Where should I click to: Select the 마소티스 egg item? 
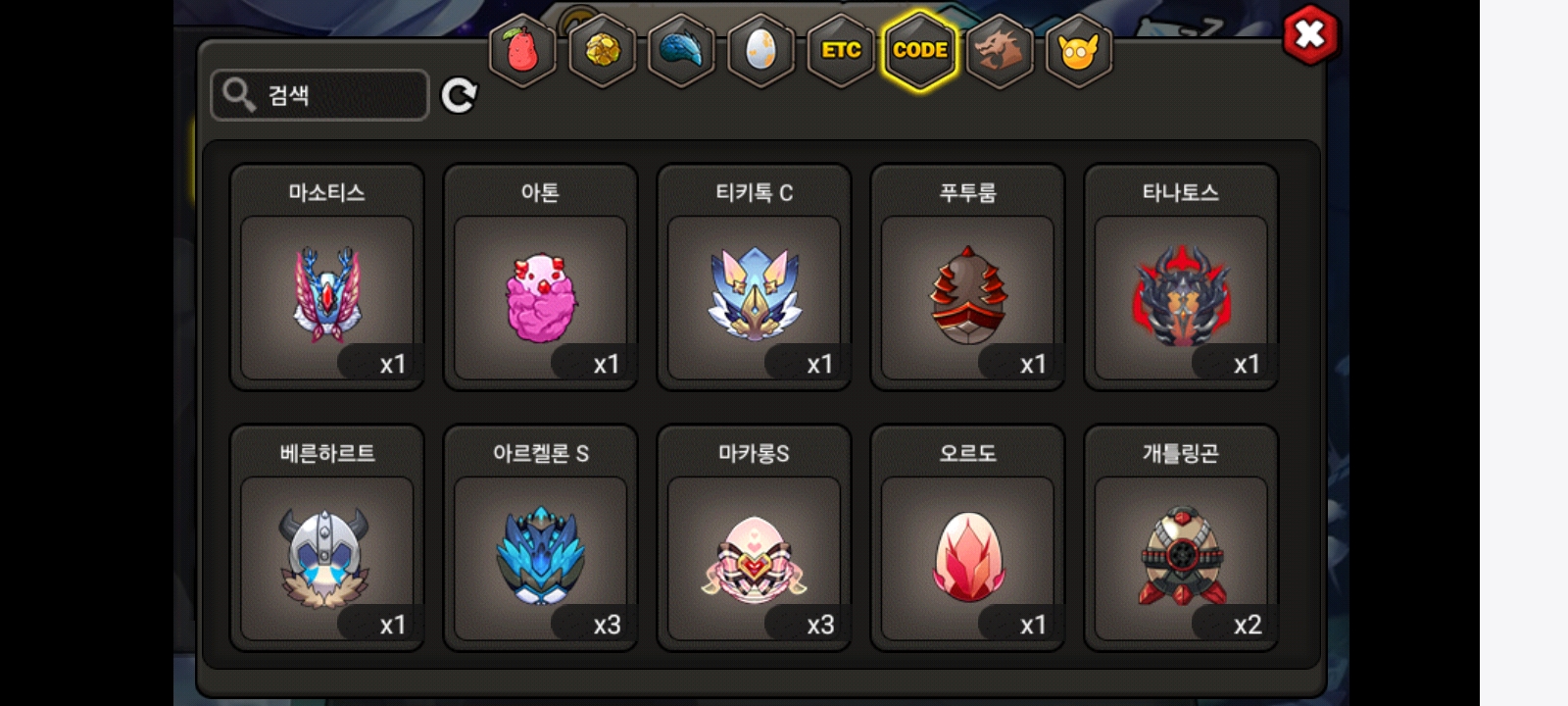tap(327, 277)
